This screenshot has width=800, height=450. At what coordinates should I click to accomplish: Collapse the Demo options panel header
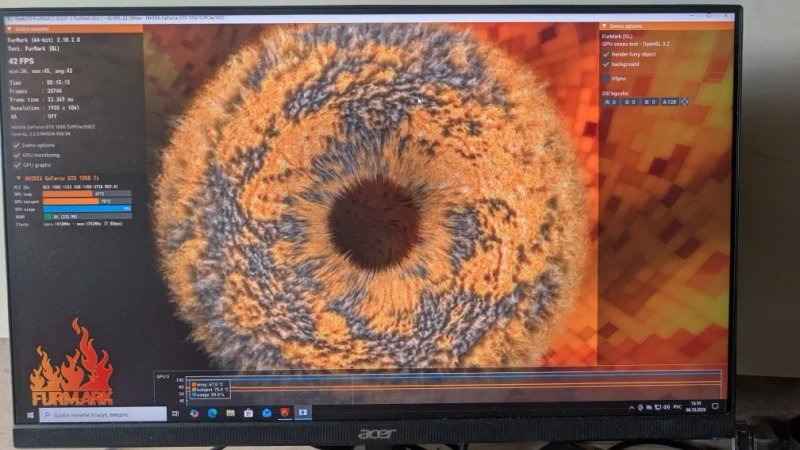666,26
